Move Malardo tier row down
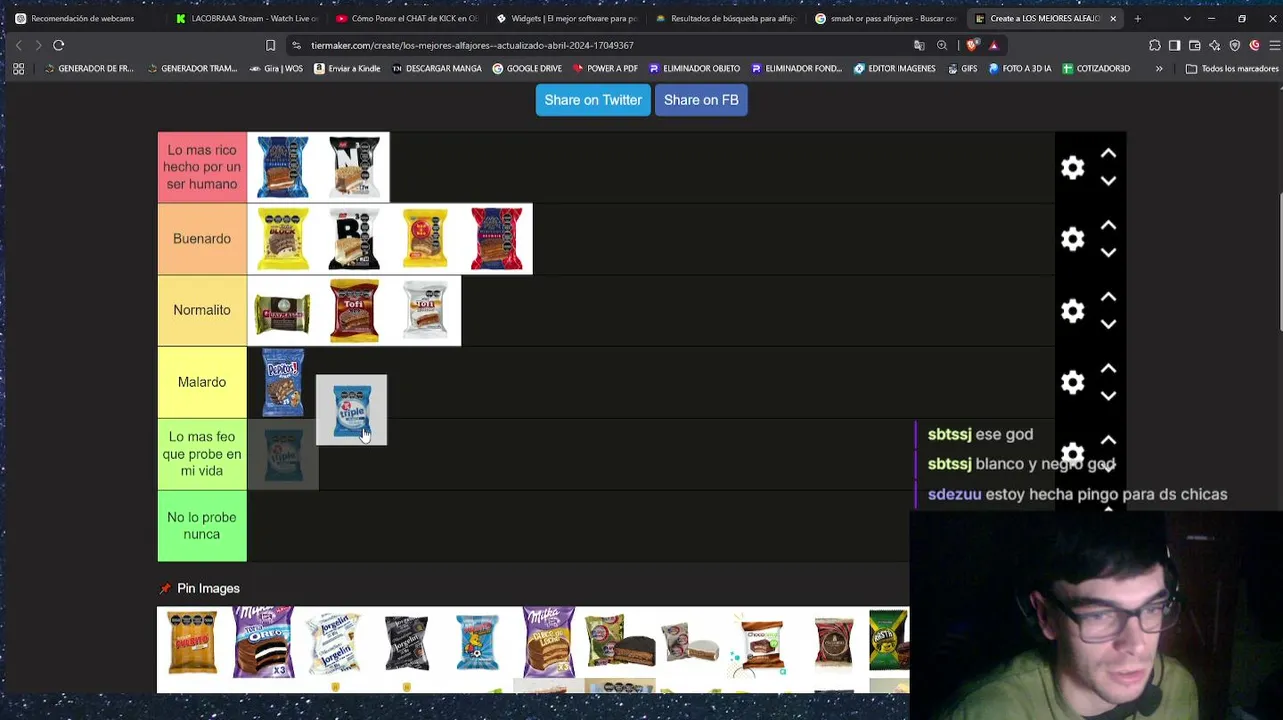The image size is (1283, 720). (x=1108, y=396)
